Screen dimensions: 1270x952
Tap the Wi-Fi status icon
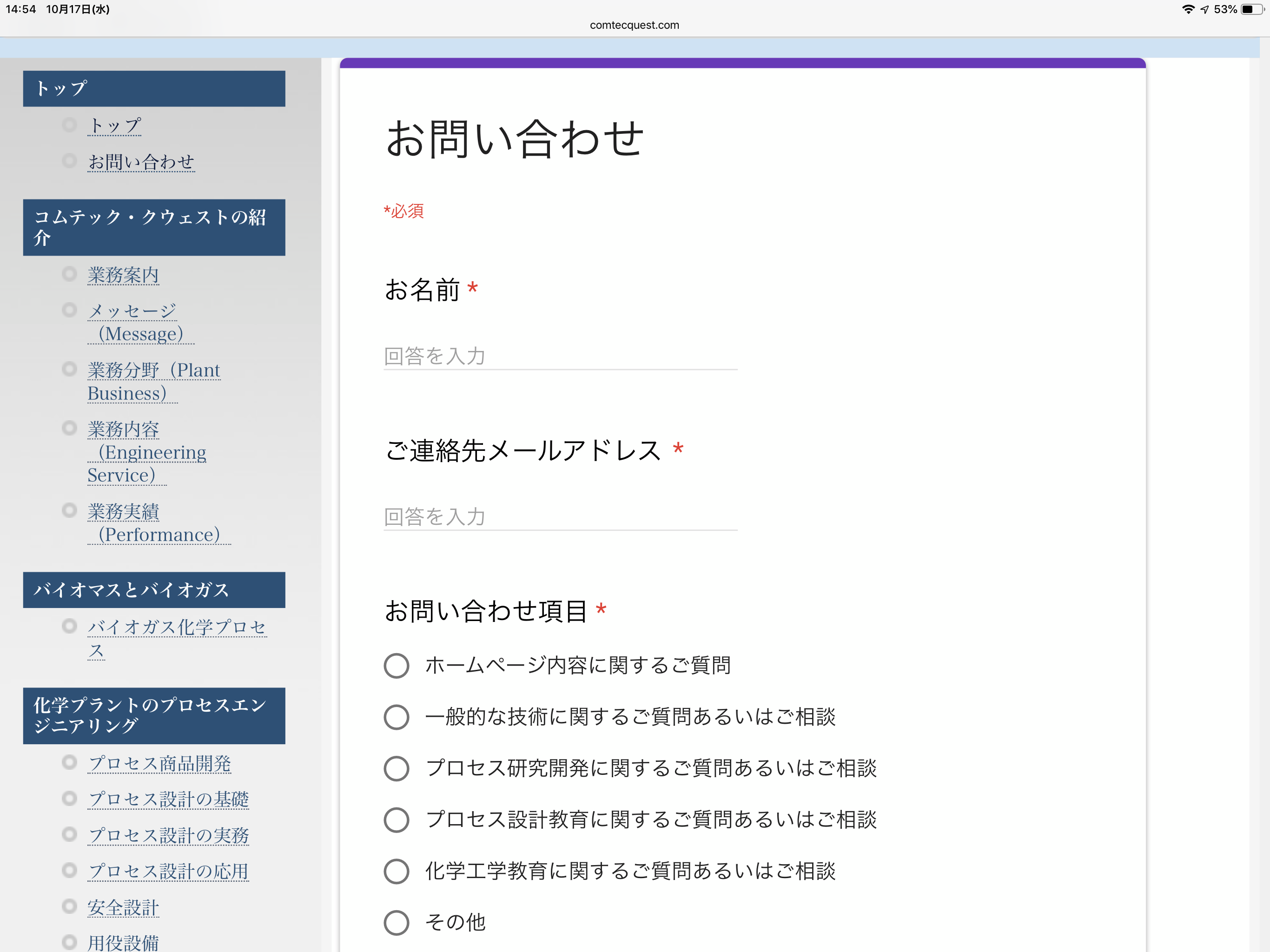[1188, 9]
